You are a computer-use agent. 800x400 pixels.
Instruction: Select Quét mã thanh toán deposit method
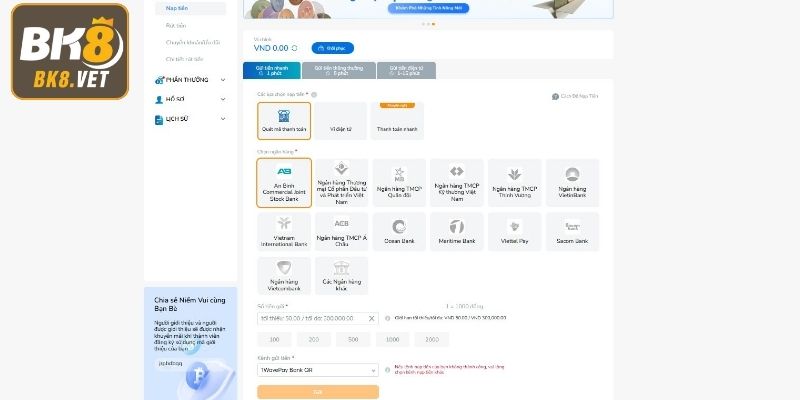coord(284,121)
